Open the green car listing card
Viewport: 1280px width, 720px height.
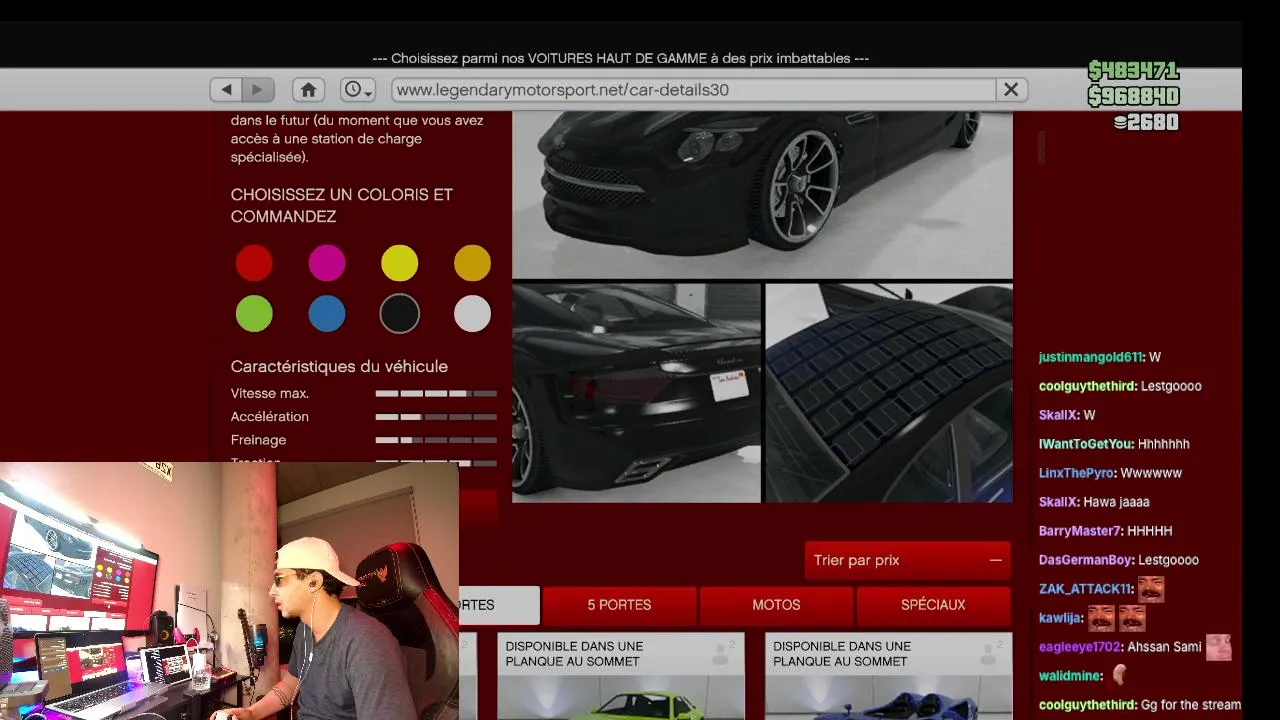(x=621, y=676)
